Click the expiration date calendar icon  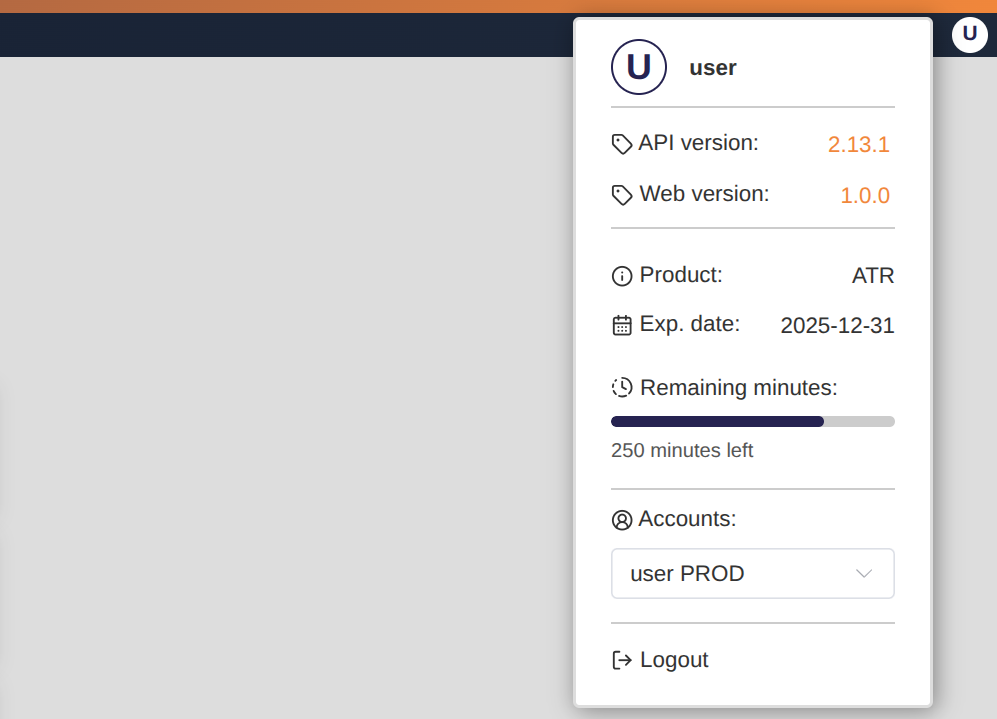click(x=622, y=326)
